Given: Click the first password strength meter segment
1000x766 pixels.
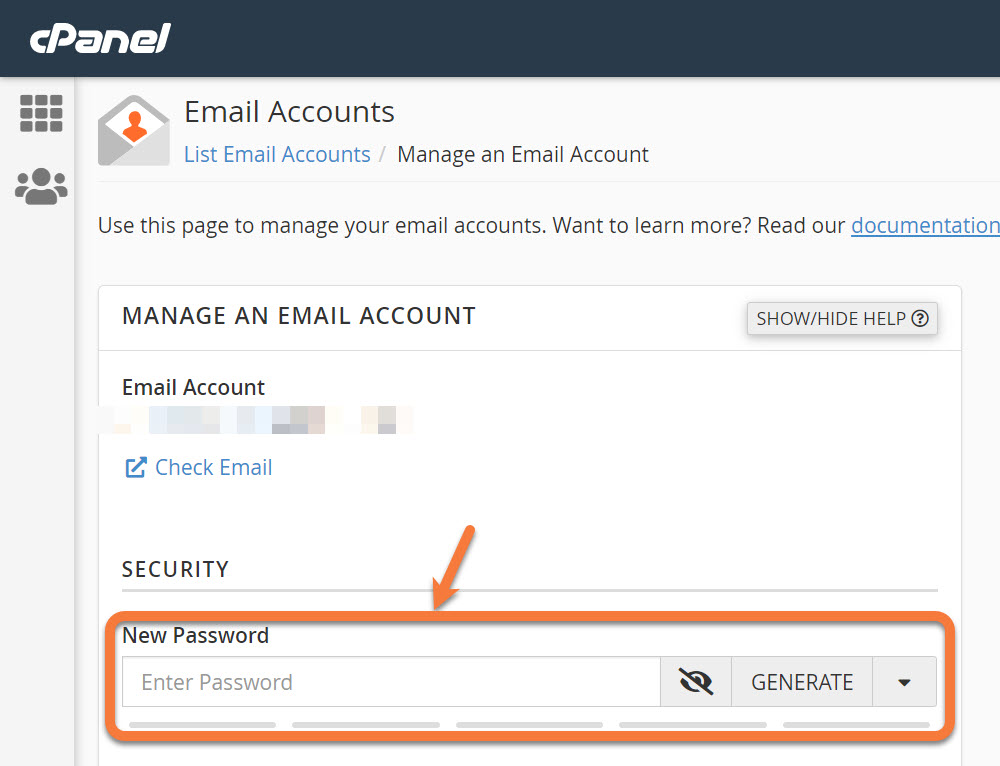Looking at the screenshot, I should point(202,724).
